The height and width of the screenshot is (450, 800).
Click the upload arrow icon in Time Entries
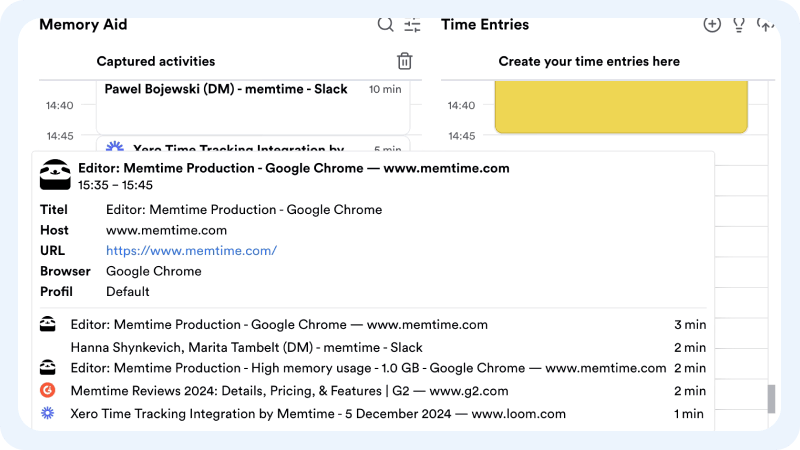[766, 25]
